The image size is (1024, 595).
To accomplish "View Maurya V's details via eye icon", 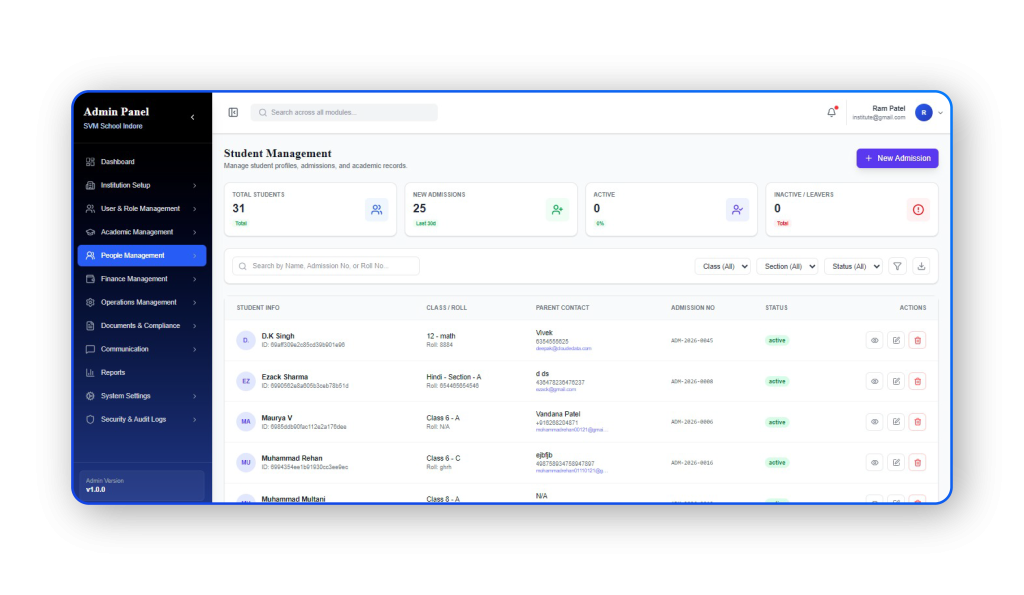I will (874, 422).
